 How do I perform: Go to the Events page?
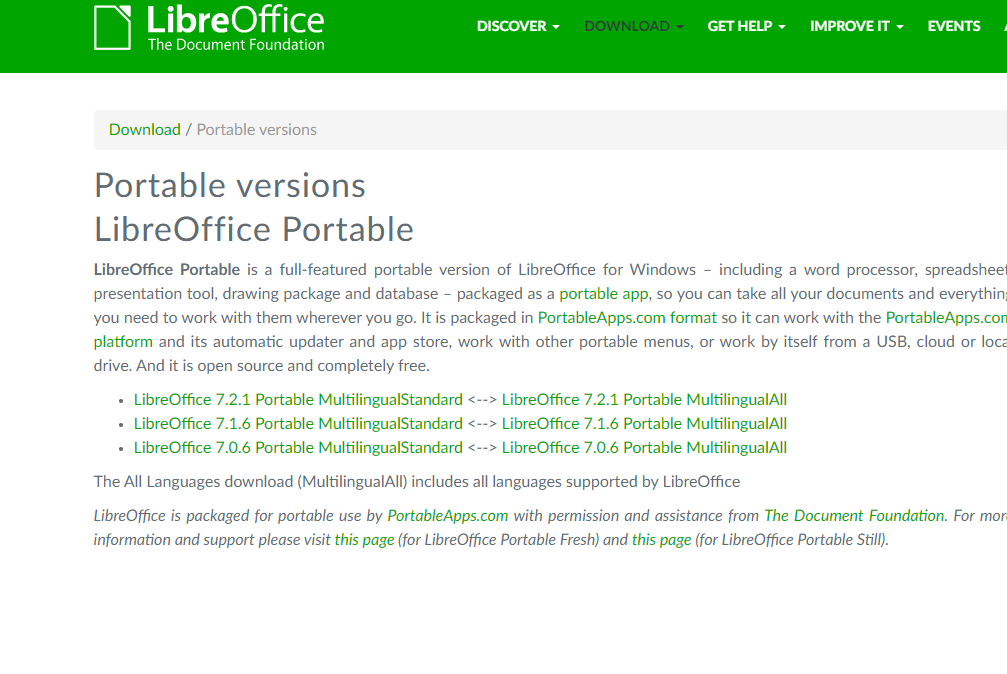coord(954,26)
